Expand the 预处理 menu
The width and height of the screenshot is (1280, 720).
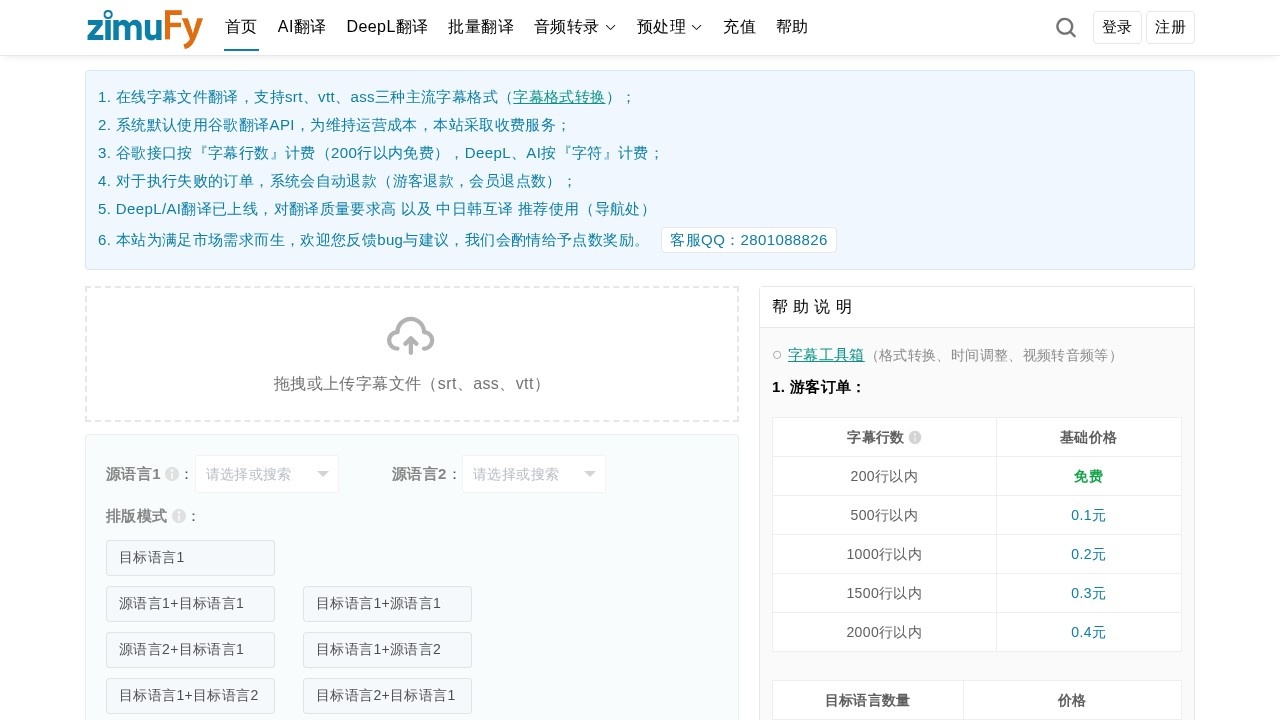pos(669,27)
